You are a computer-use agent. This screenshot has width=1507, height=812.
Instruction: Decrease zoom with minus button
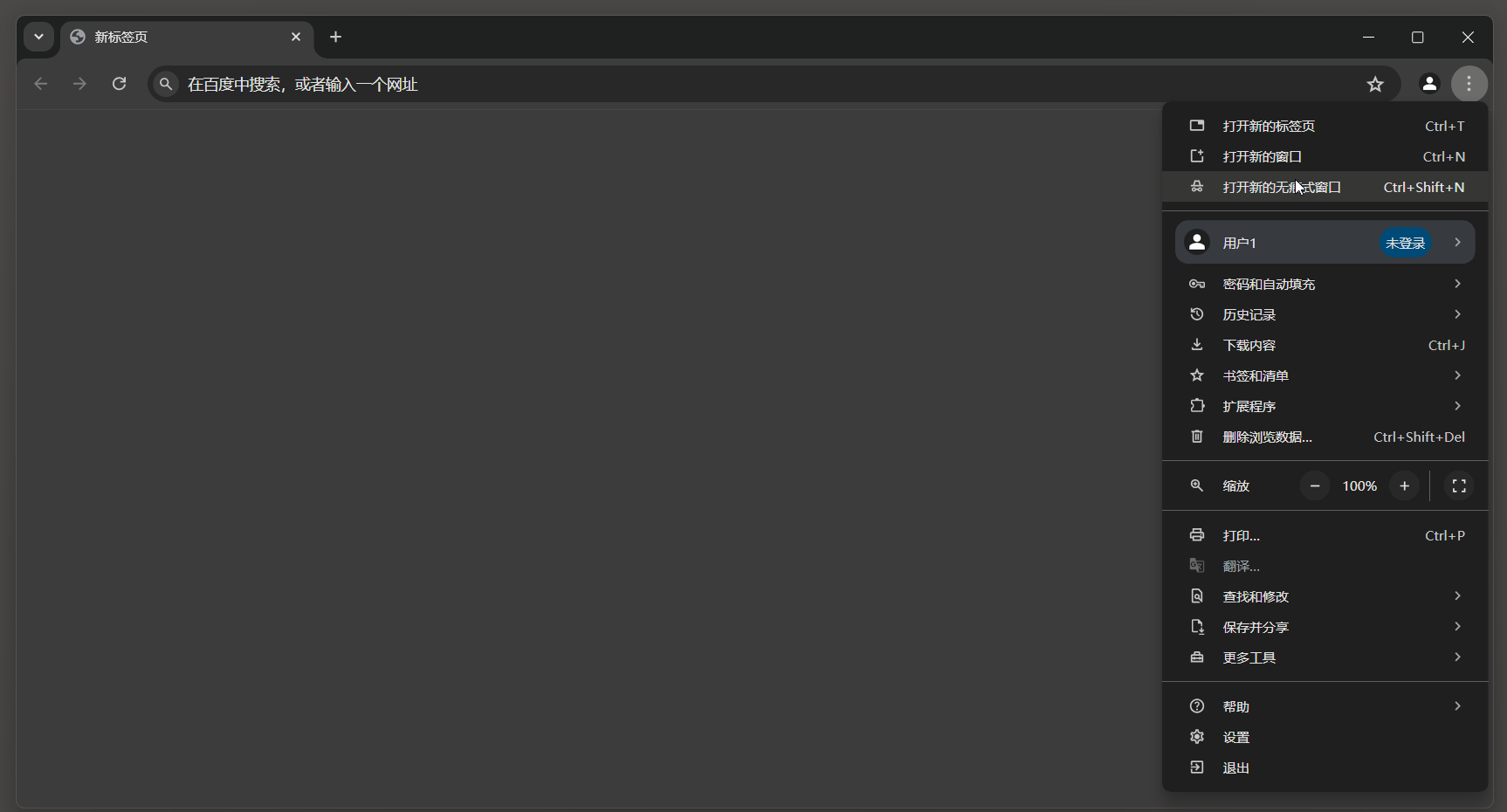[x=1315, y=485]
